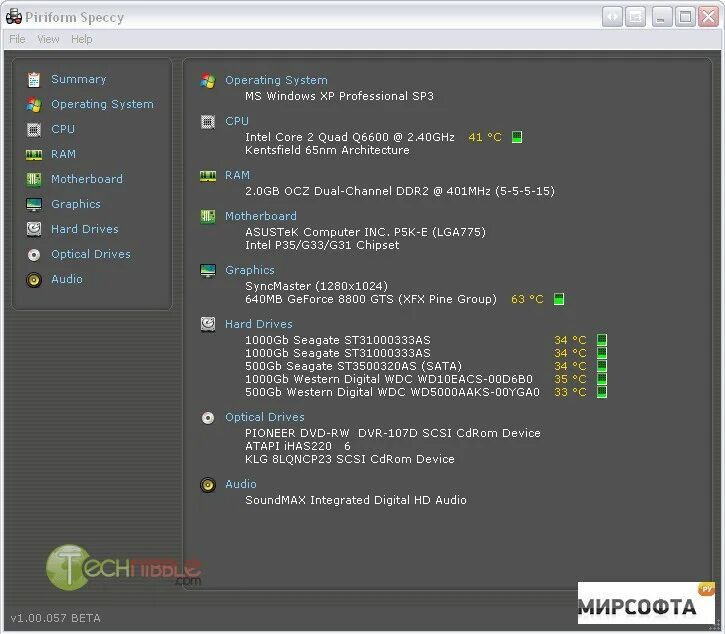
Task: Open the Operating System heading link
Action: tap(276, 80)
